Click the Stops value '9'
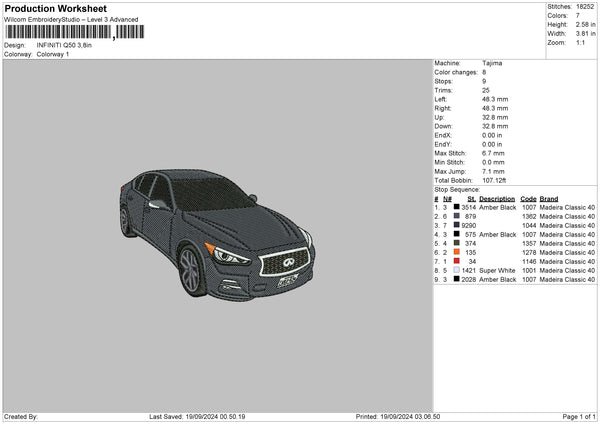Image resolution: width=600 pixels, height=424 pixels. coord(484,81)
